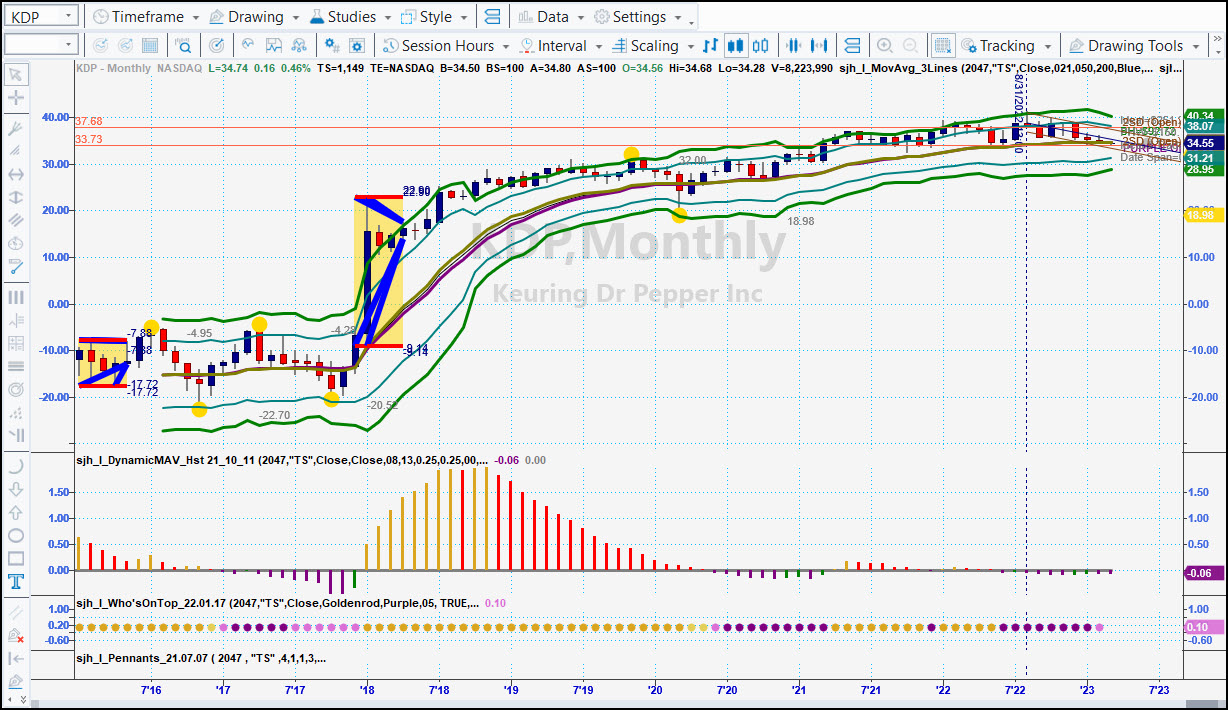Image resolution: width=1228 pixels, height=710 pixels.
Task: Click the 7'22 label on time axis
Action: pyautogui.click(x=1014, y=689)
